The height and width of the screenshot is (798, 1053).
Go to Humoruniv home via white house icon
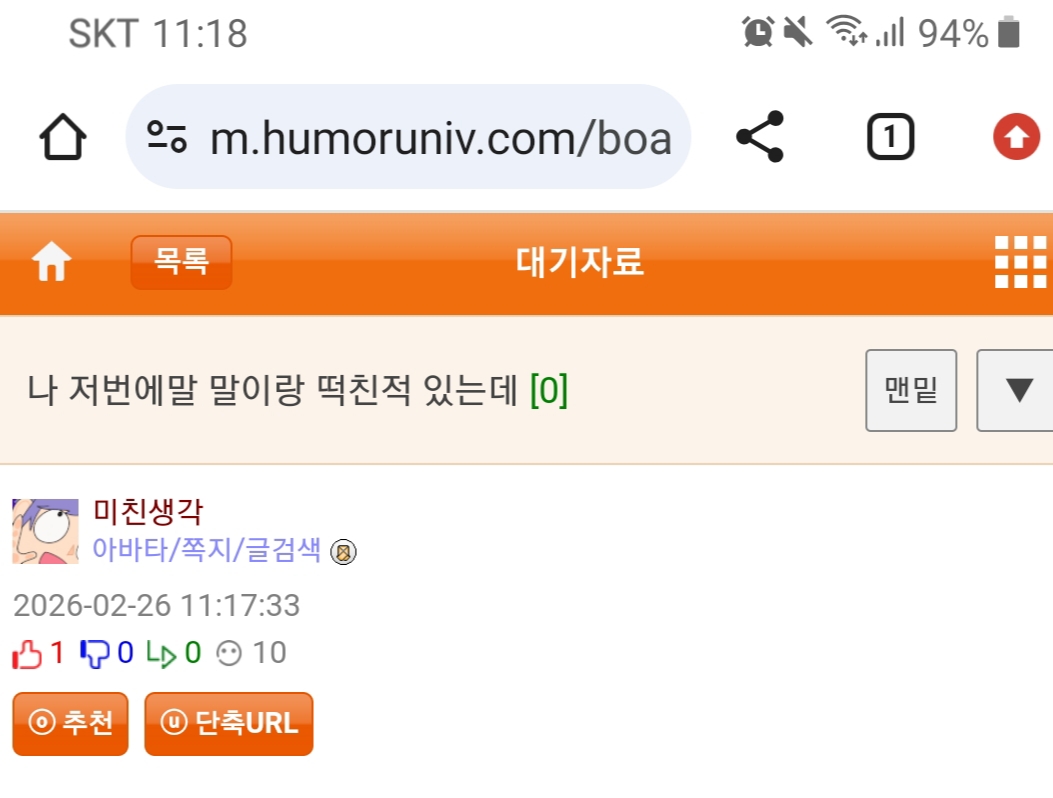click(x=52, y=263)
